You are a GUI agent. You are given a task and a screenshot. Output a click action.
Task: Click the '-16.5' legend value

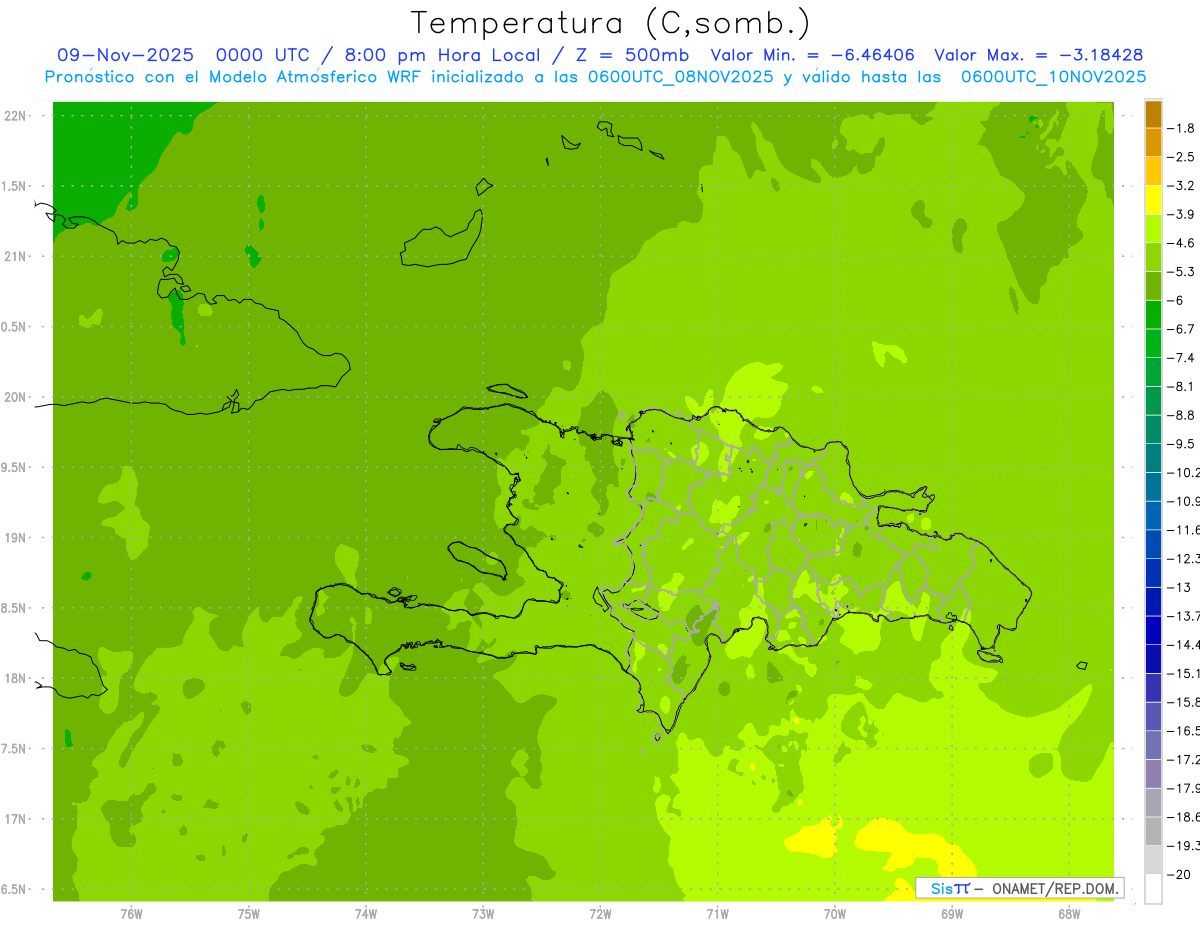tap(1185, 731)
